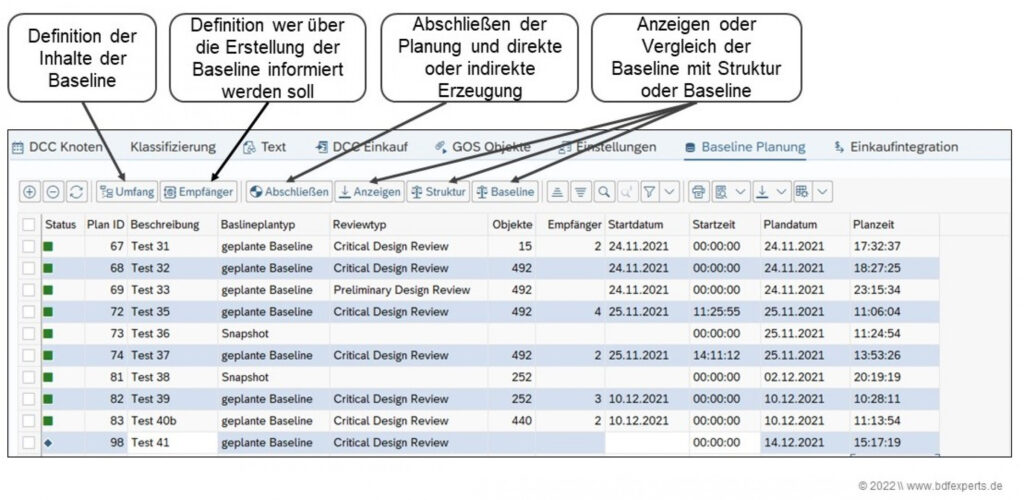Click the sort descending icon
Screen dimensions: 1024x500
581,192
